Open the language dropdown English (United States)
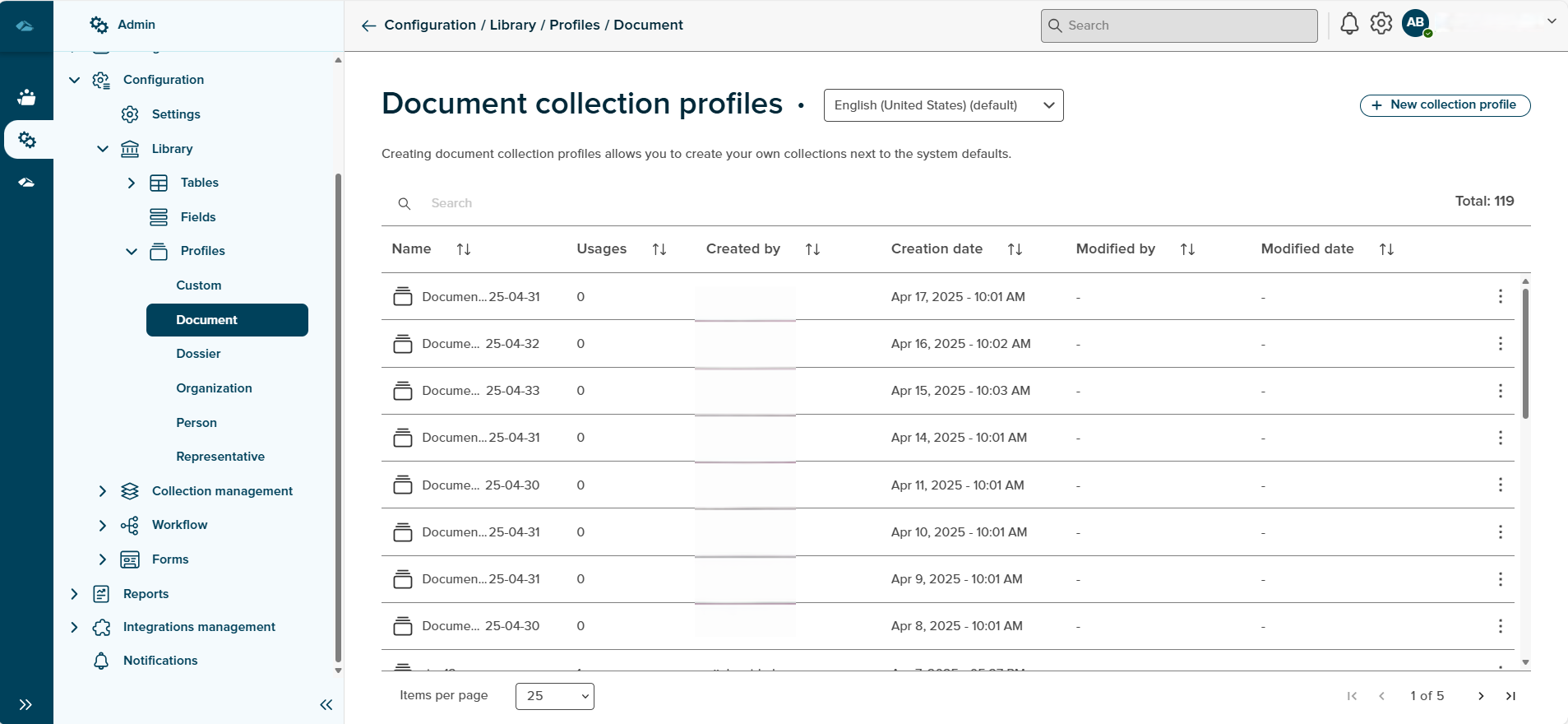This screenshot has height=724, width=1568. point(943,105)
